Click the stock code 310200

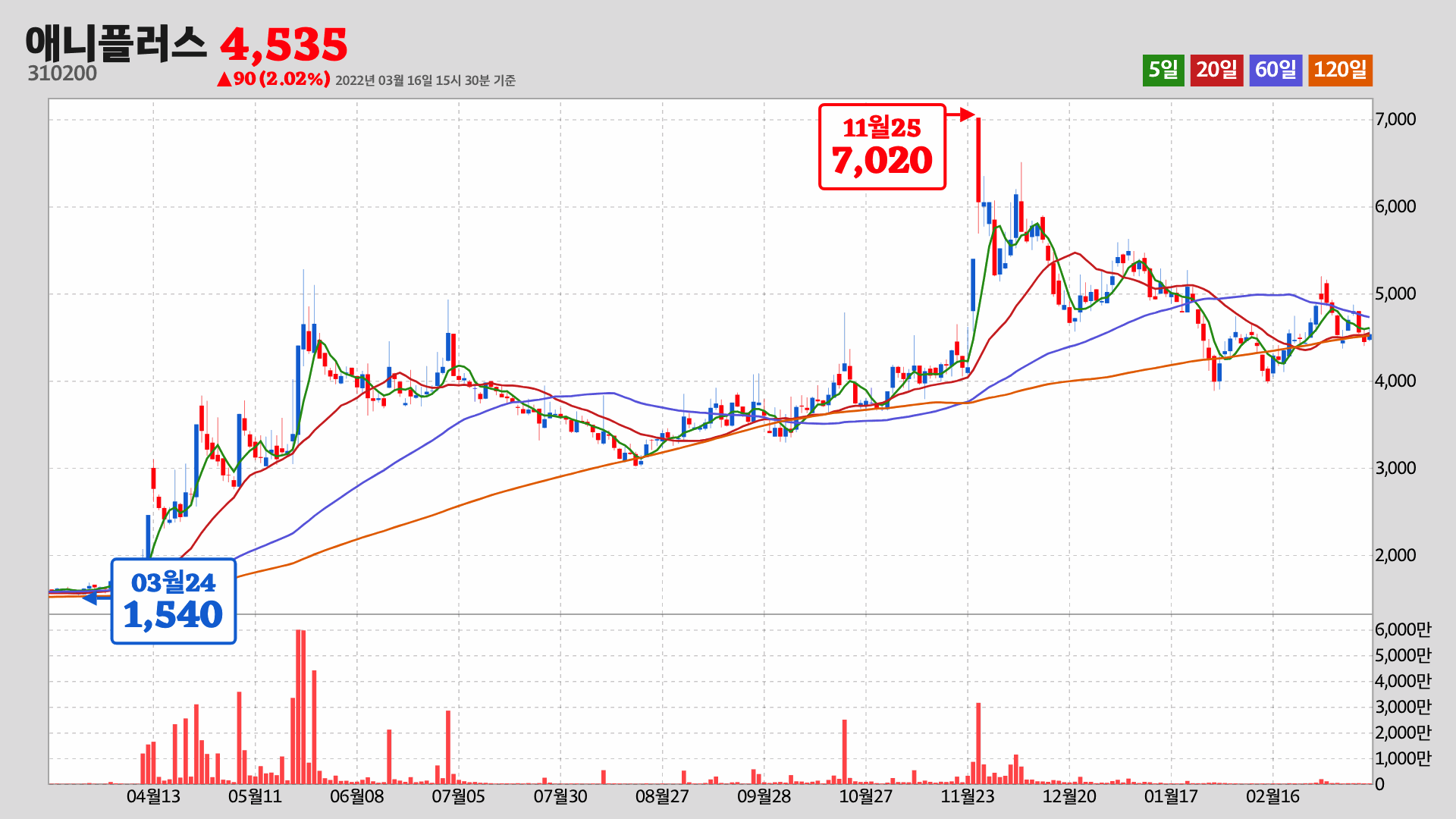pos(62,74)
